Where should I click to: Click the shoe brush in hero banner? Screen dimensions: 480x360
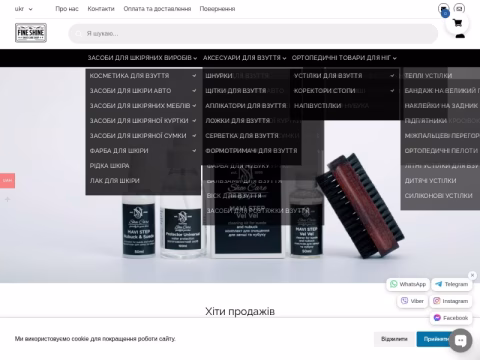click(x=359, y=206)
